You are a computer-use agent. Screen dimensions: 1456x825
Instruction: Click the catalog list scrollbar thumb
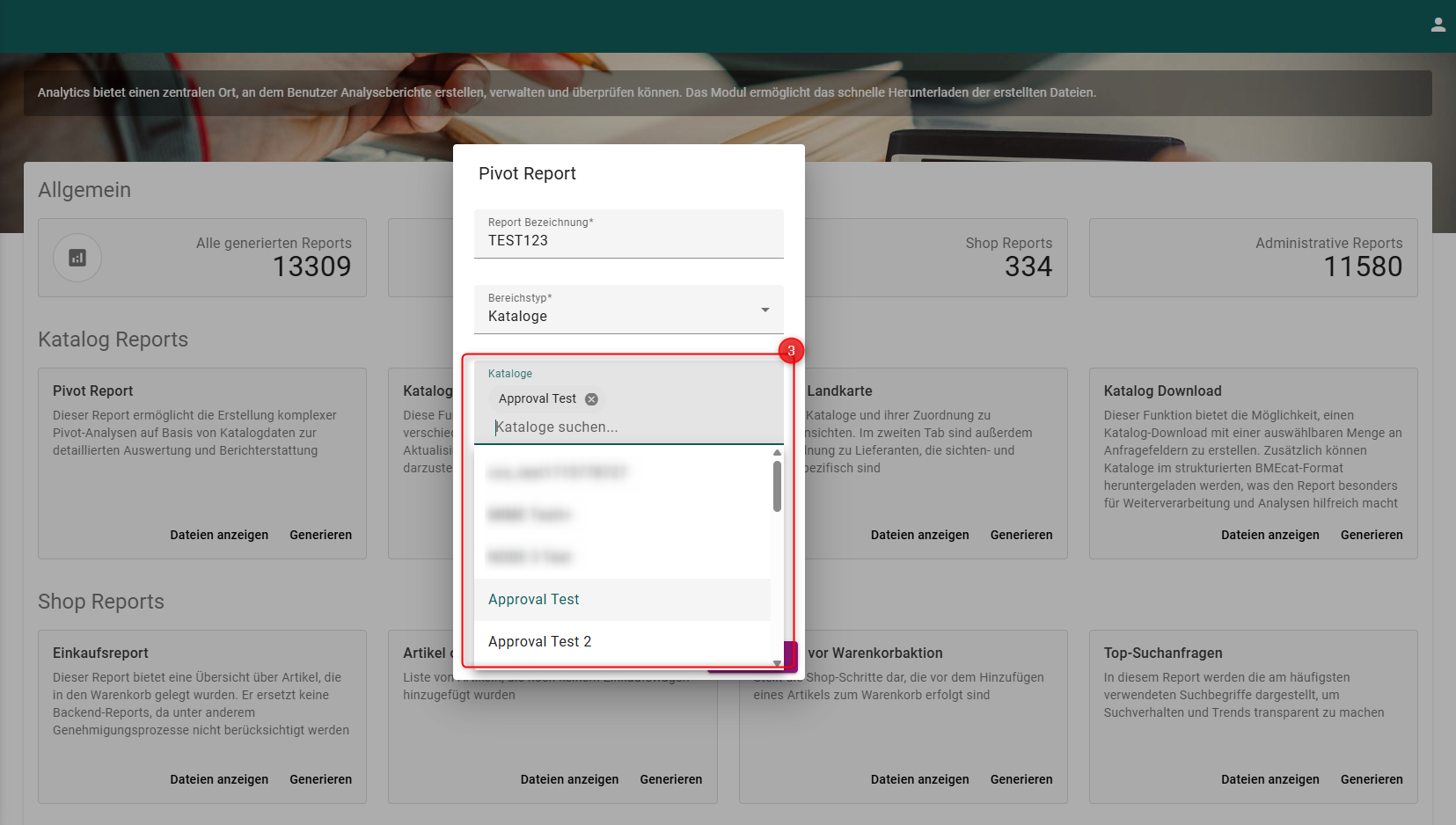pos(777,486)
